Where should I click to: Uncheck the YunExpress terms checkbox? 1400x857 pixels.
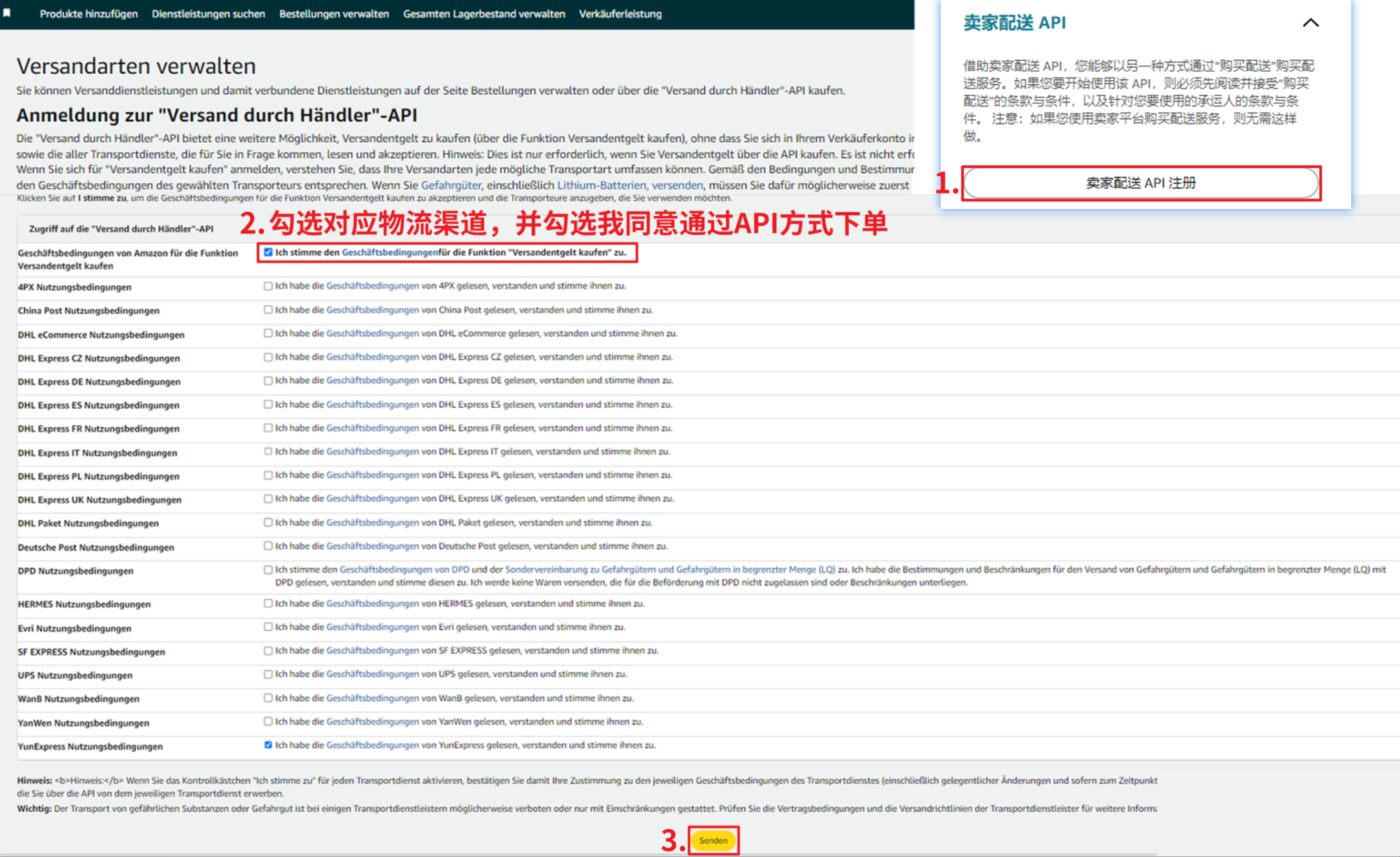click(x=268, y=746)
